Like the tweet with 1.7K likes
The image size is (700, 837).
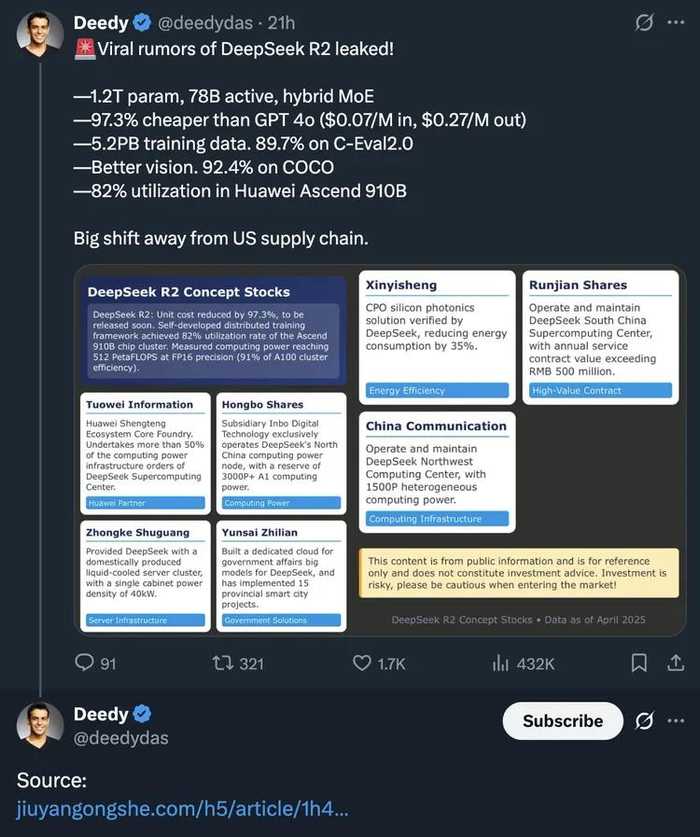366,663
